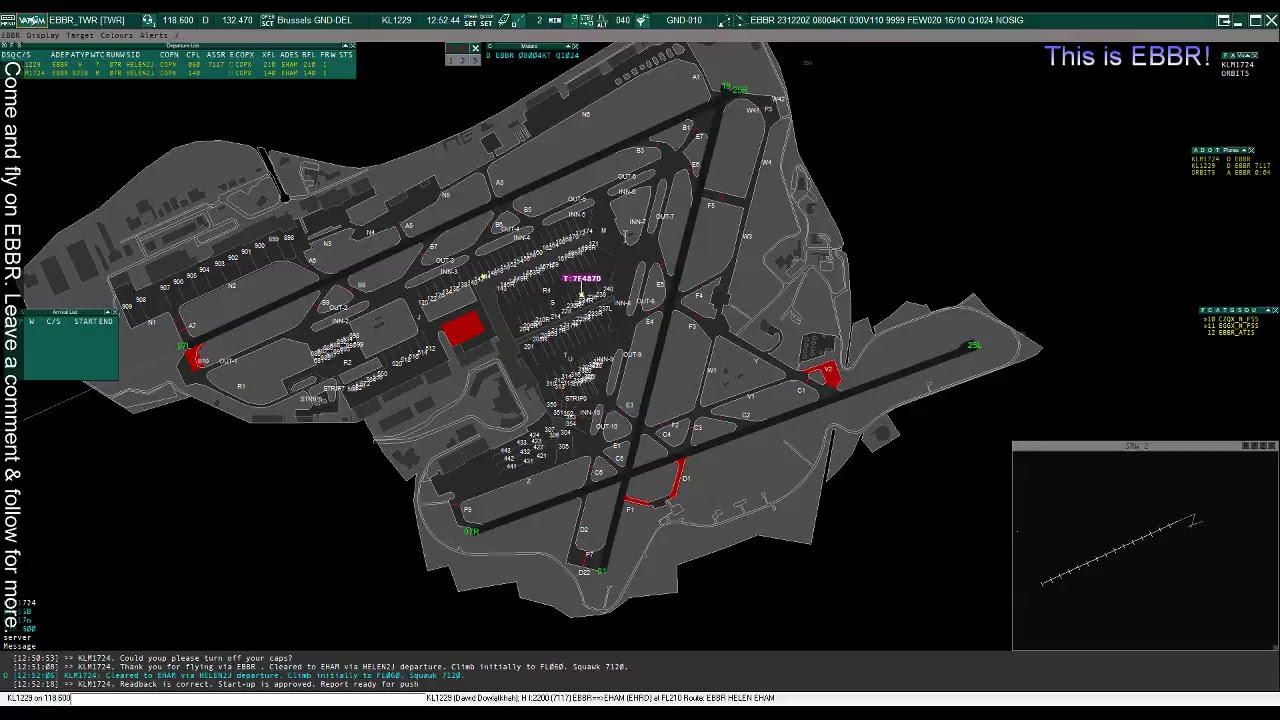
Task: Click the logout arrow icon in title bar
Action: tap(1224, 20)
